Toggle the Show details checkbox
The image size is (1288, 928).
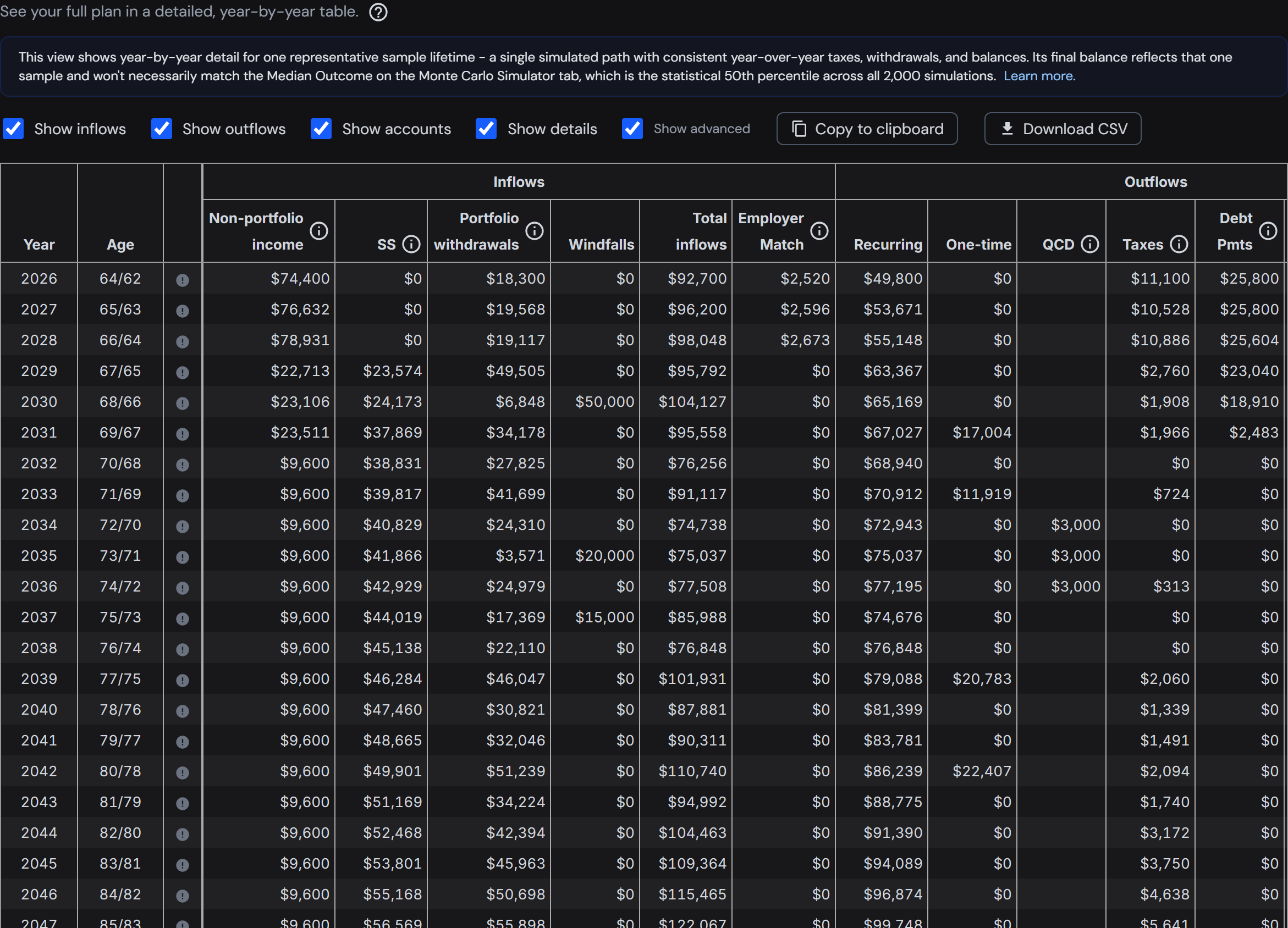[486, 129]
